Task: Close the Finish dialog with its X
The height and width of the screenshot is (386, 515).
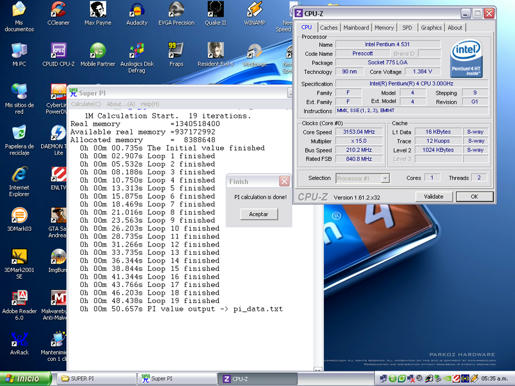Action: [x=284, y=181]
